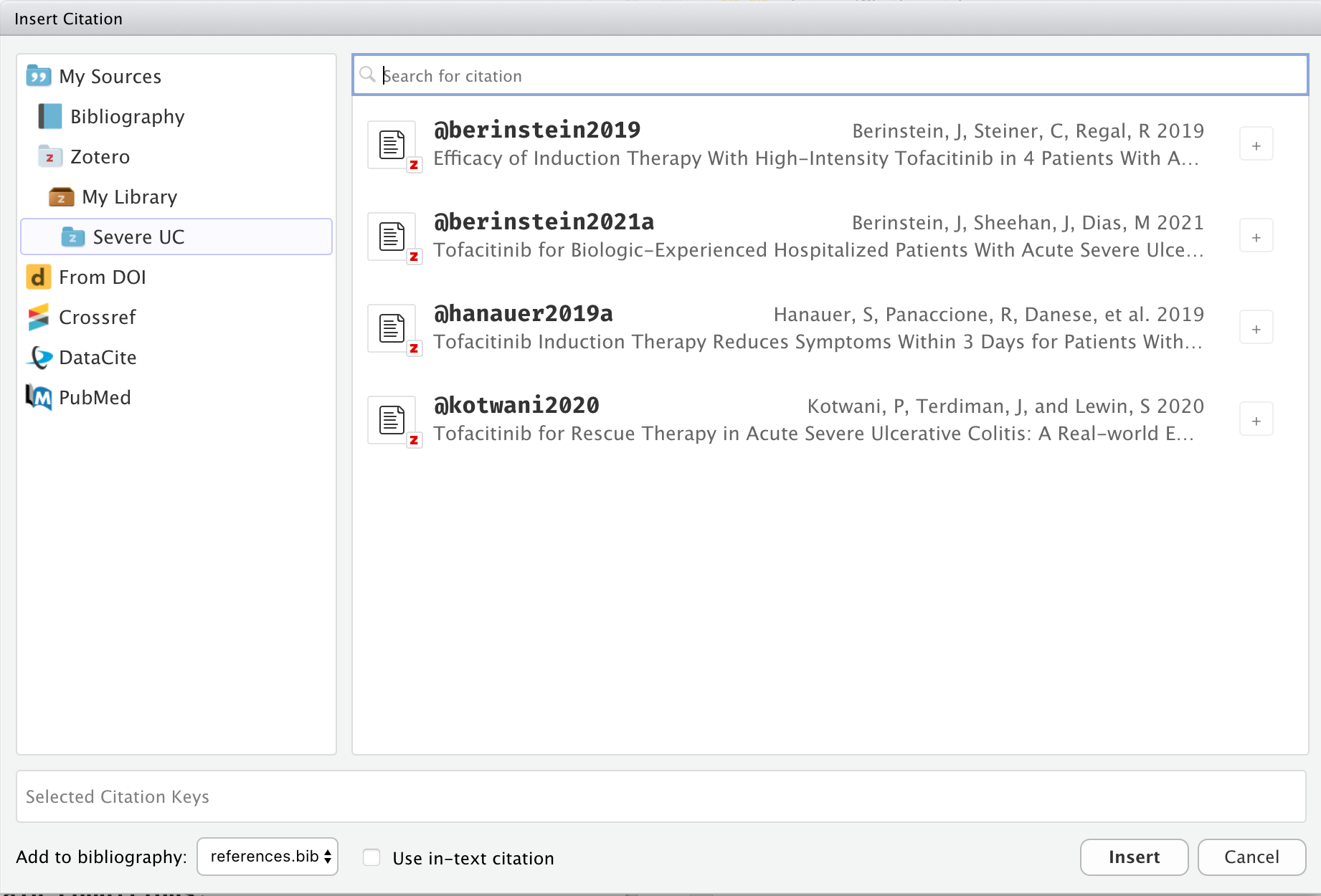
Task: Select the DataCite source icon
Action: (x=39, y=357)
